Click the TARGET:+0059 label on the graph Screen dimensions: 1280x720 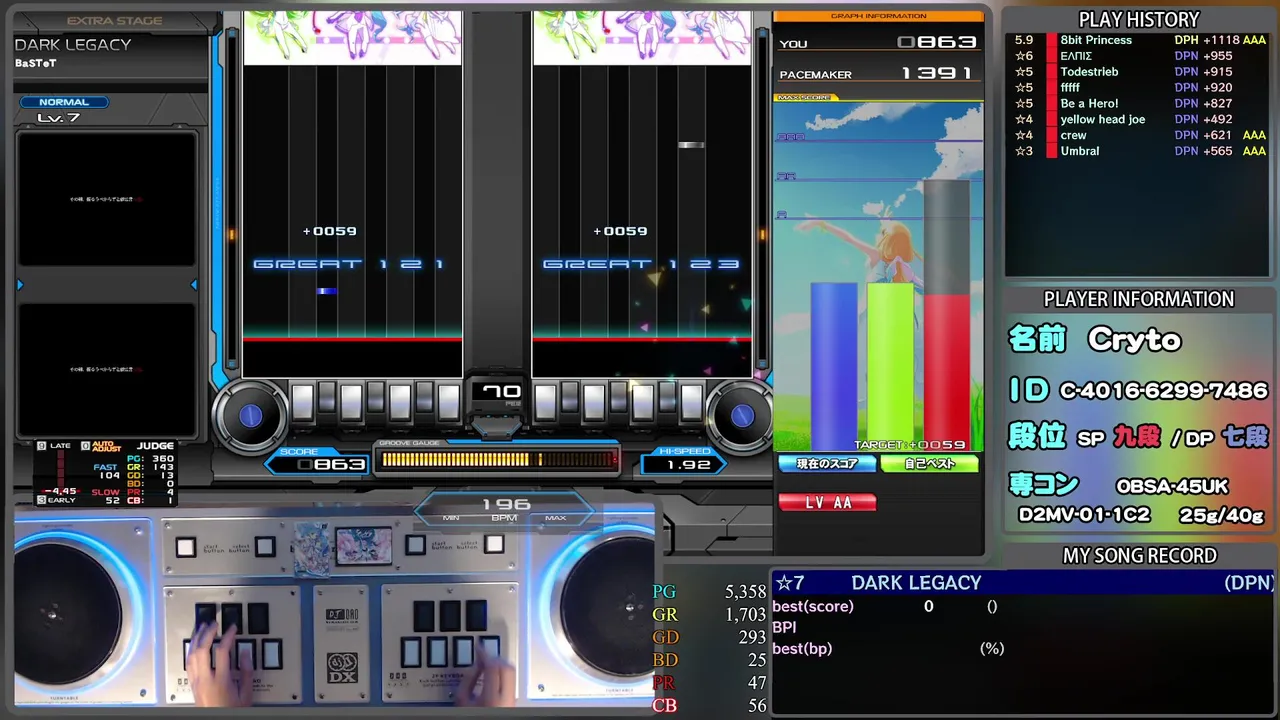click(910, 445)
